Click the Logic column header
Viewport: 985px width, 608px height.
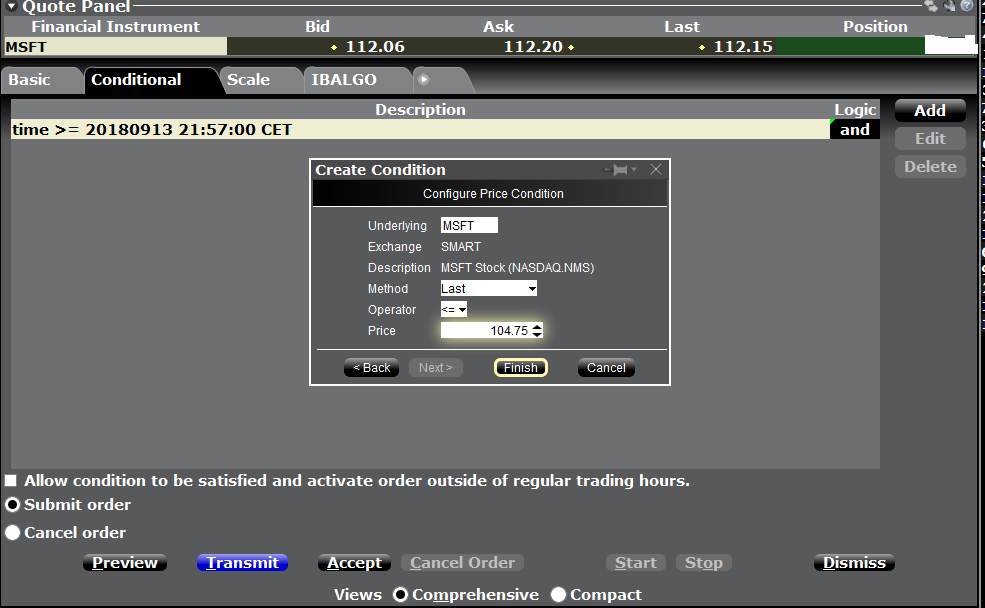coord(855,110)
